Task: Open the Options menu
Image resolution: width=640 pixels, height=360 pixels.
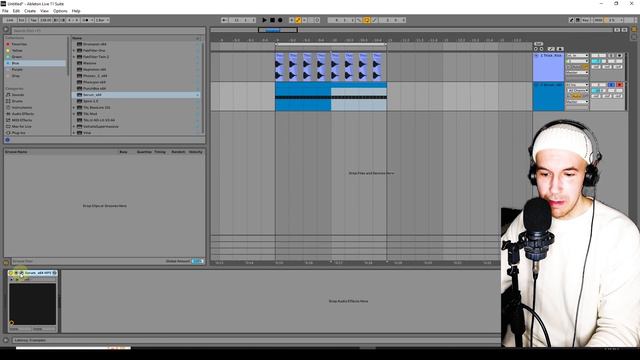Action: pyautogui.click(x=60, y=11)
